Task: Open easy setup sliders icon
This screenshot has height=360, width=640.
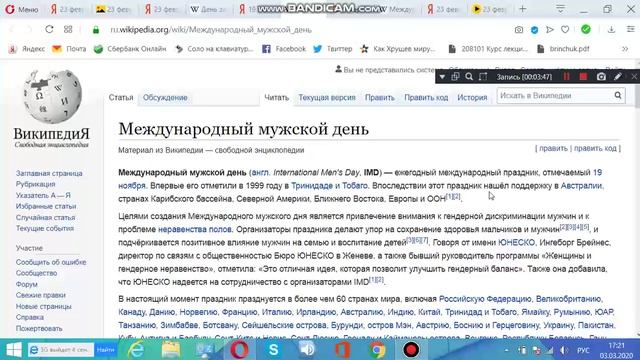Action: pyautogui.click(x=631, y=30)
